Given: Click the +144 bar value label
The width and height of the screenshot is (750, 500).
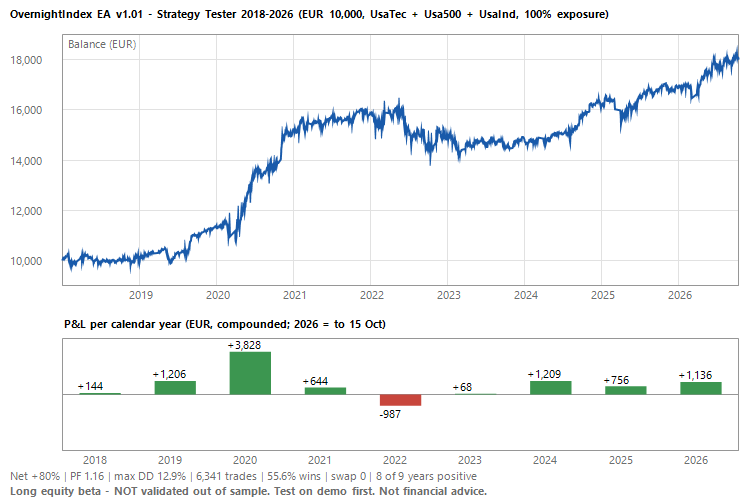Looking at the screenshot, I should tap(90, 386).
